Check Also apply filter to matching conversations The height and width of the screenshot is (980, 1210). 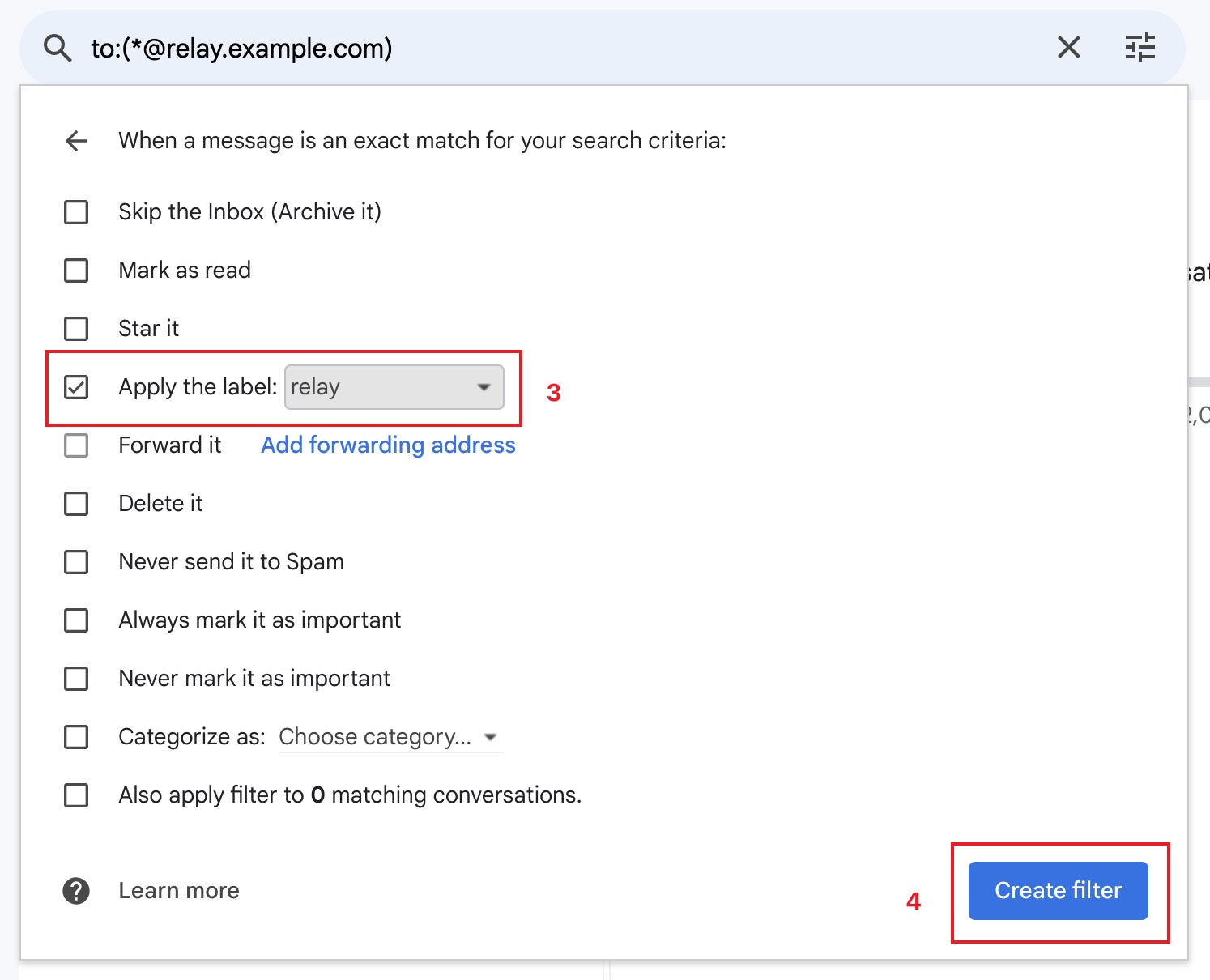pos(76,795)
